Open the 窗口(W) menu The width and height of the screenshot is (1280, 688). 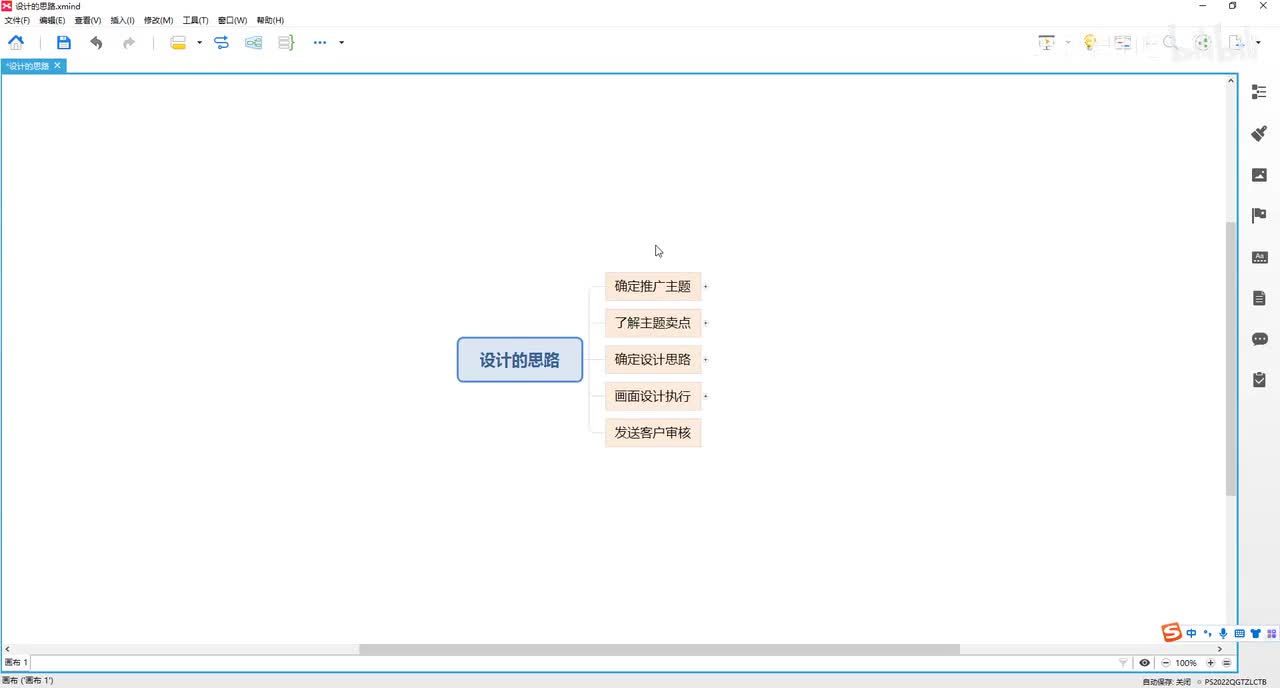[232, 20]
